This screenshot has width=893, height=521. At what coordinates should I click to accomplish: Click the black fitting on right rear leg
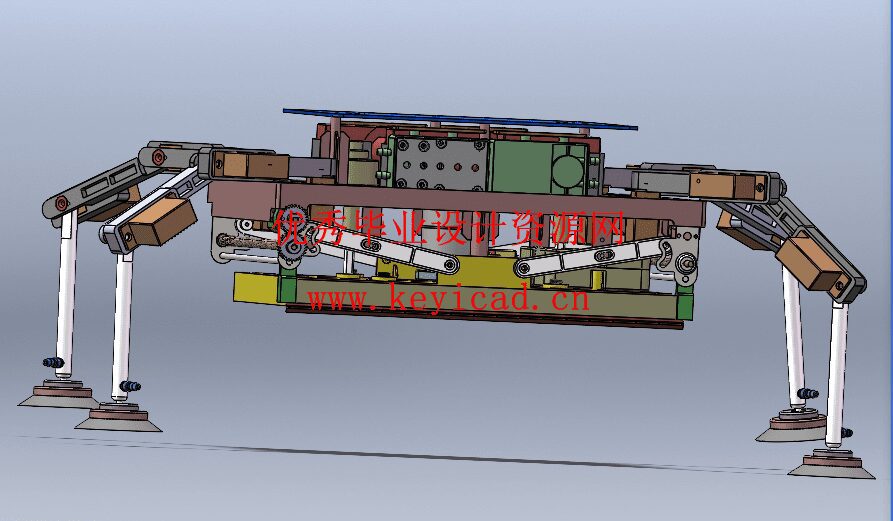pos(808,393)
